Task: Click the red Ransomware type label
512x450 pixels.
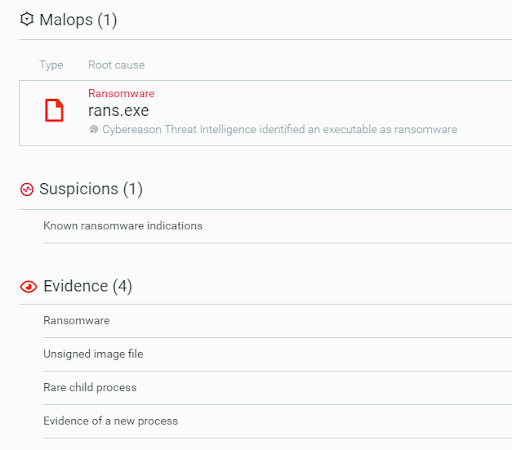Action: [x=121, y=93]
